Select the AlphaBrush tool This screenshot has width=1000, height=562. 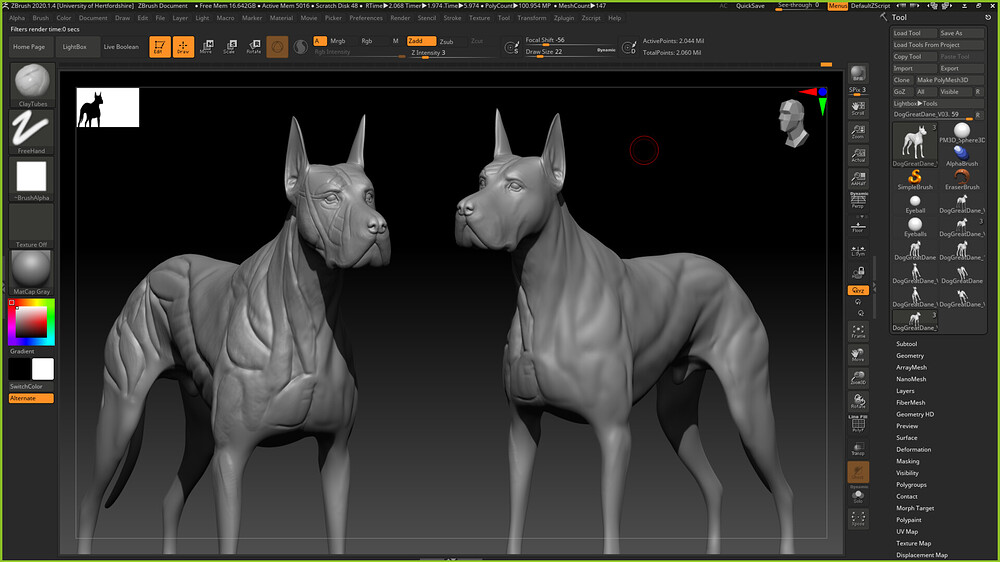(x=962, y=156)
